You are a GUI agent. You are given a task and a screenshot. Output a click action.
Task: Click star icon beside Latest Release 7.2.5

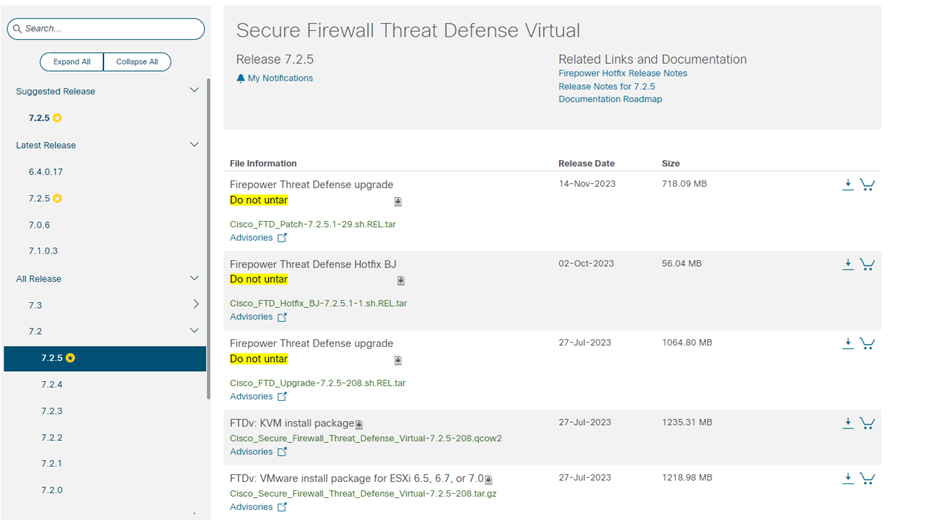58,198
